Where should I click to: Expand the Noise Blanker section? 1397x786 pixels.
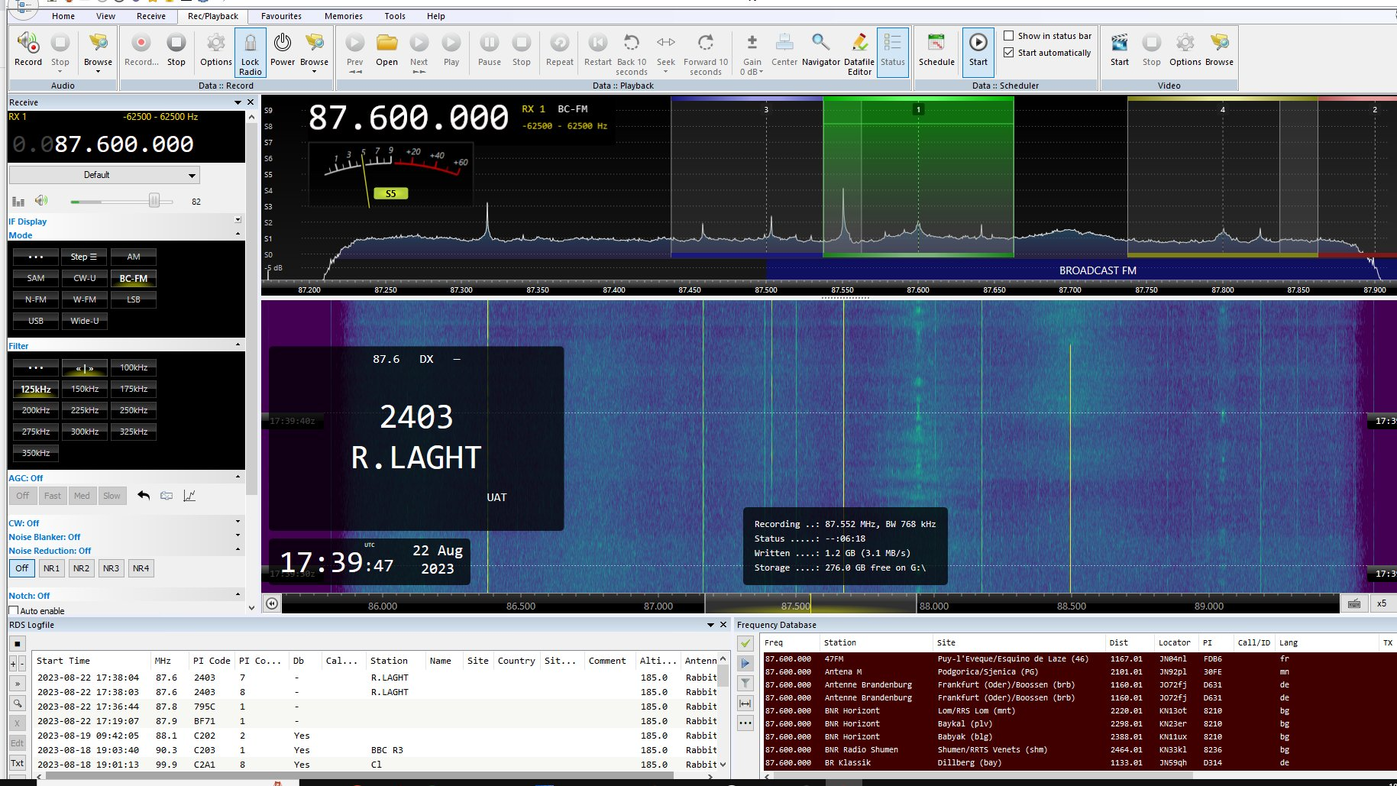(x=238, y=536)
